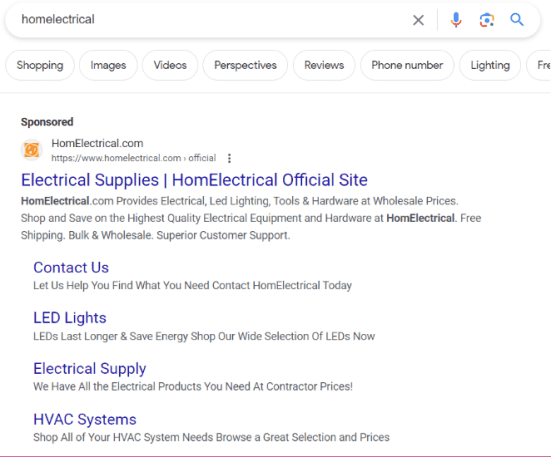The width and height of the screenshot is (551, 457).
Task: Clear the search box with X icon
Action: (x=418, y=20)
